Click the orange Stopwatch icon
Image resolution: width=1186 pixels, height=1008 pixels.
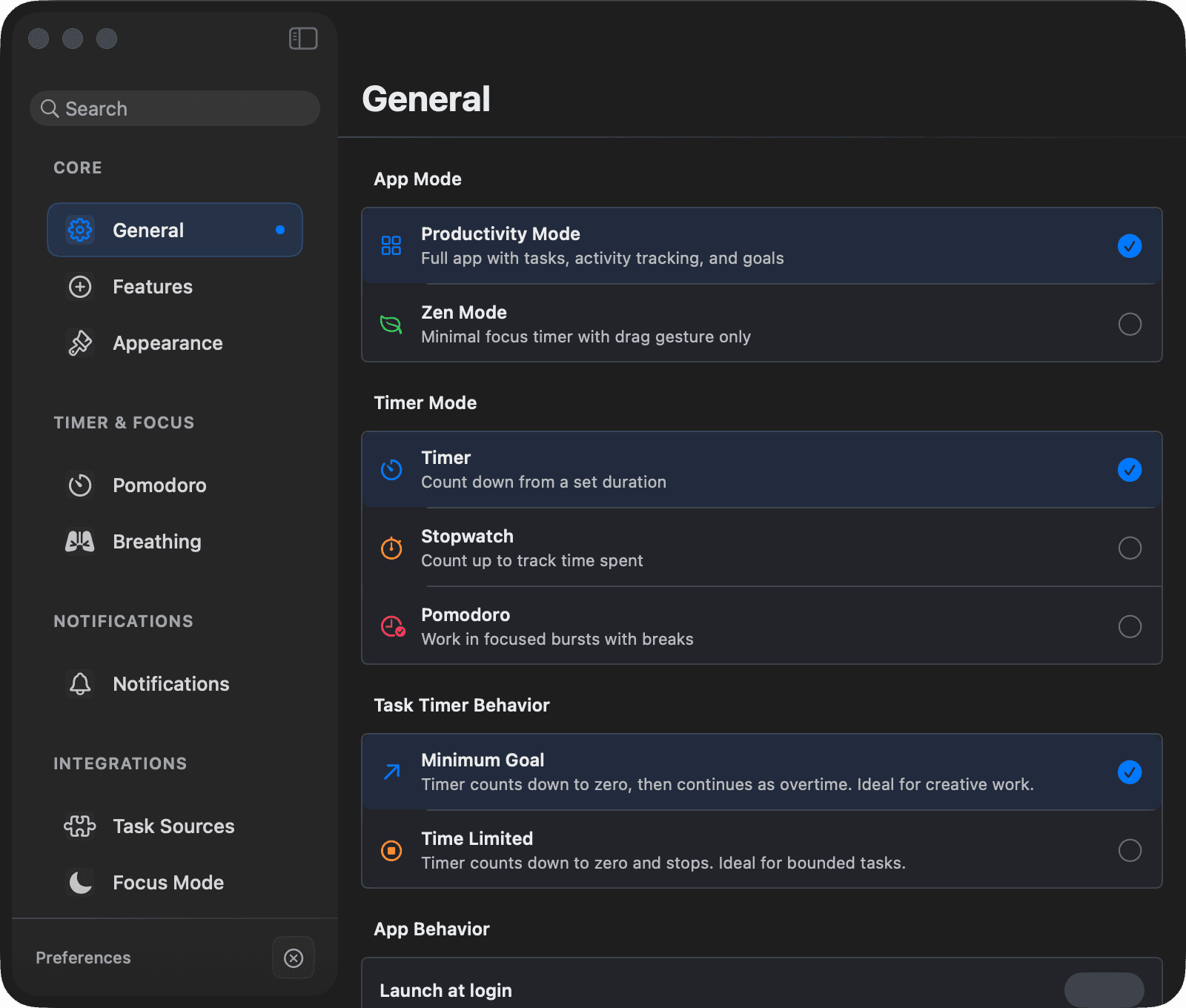click(x=391, y=548)
